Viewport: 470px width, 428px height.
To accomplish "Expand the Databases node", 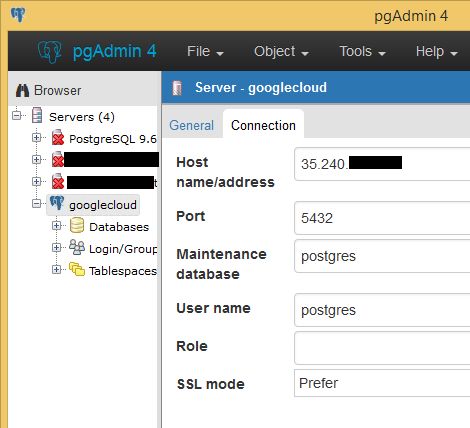I will click(x=56, y=226).
